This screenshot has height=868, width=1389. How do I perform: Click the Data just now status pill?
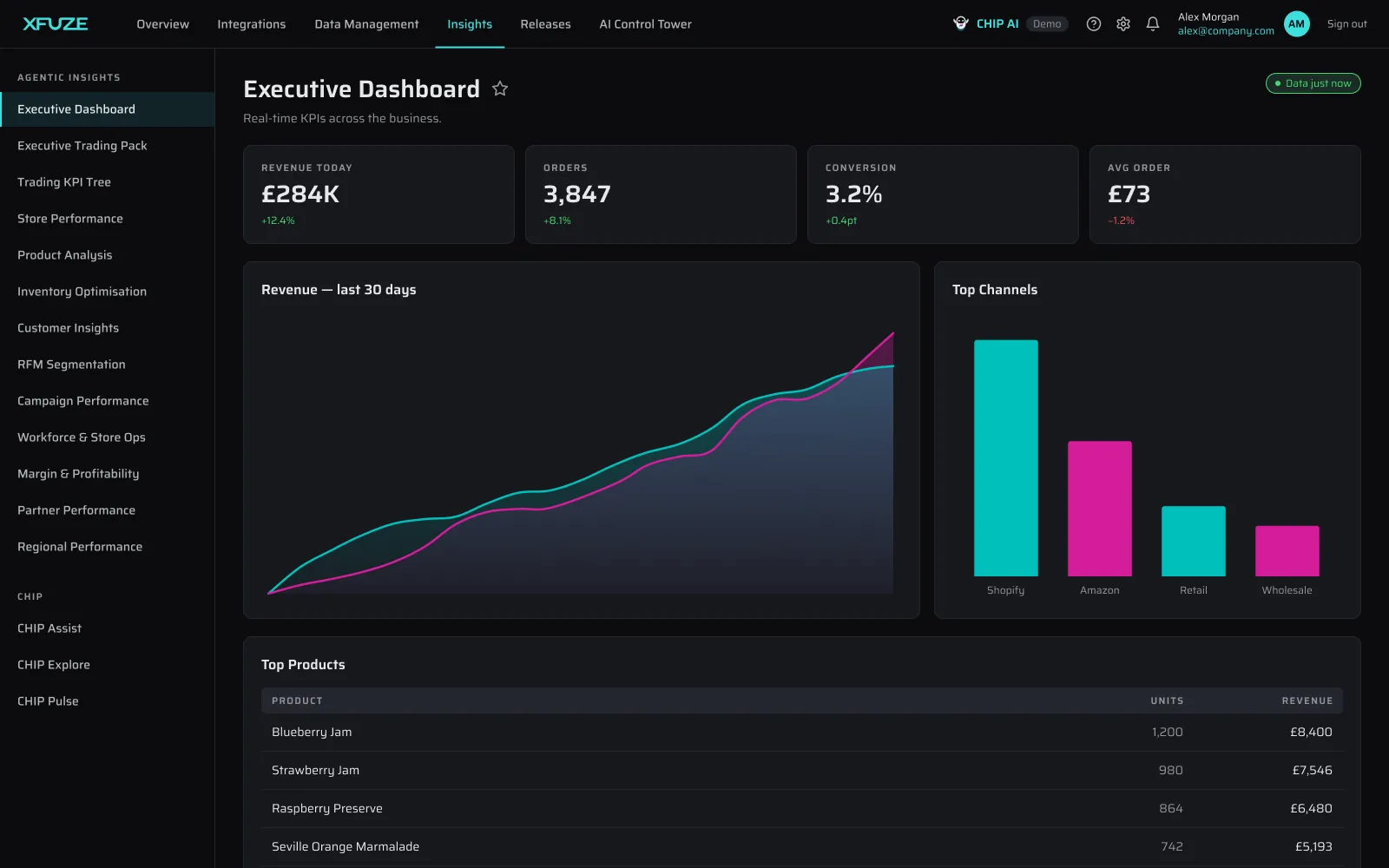tap(1313, 83)
